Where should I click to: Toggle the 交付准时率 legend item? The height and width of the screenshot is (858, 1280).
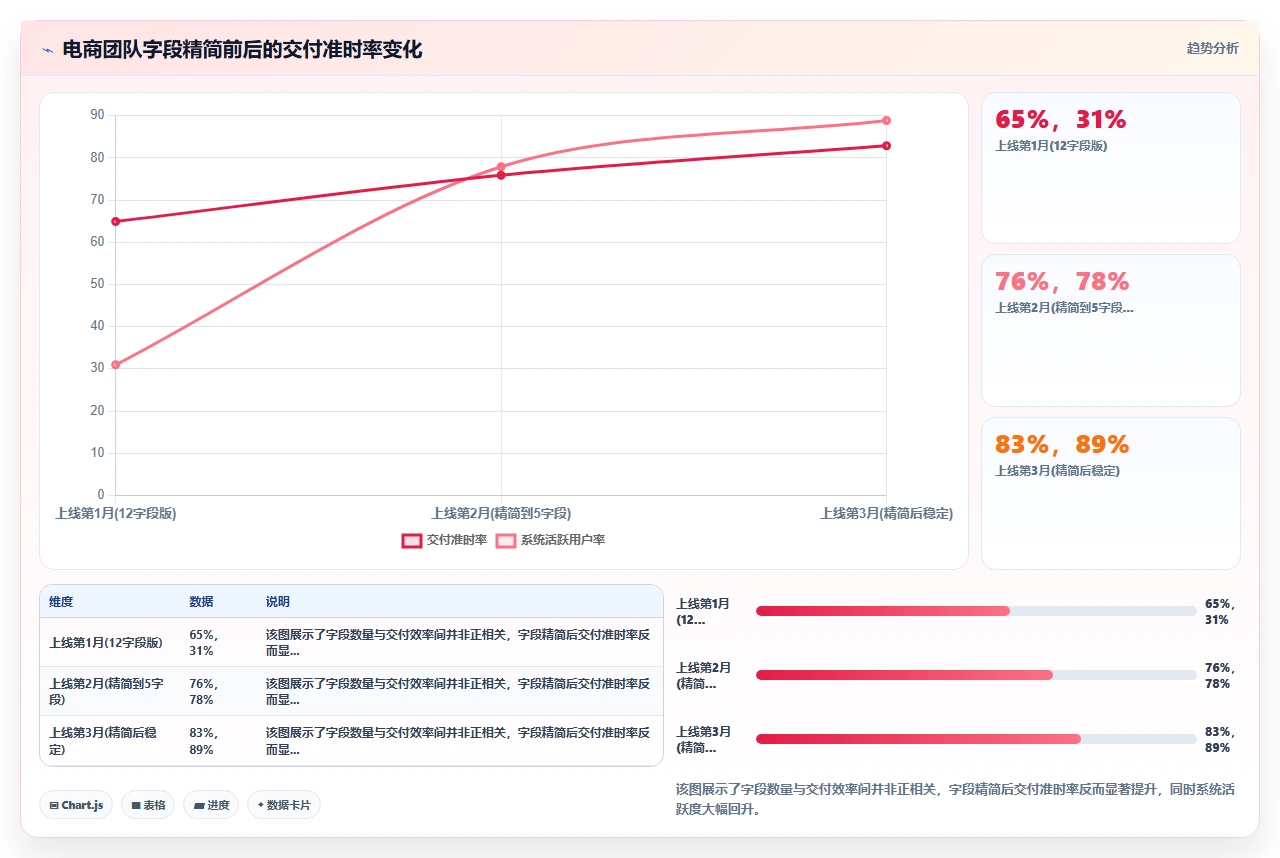(x=444, y=540)
